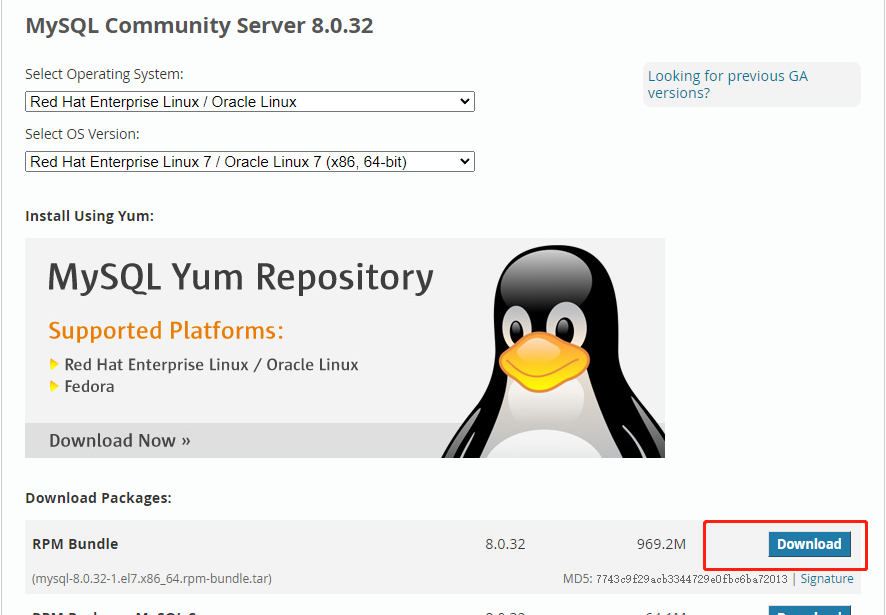Open the Signature link for RPM Bundle
The width and height of the screenshot is (886, 615).
point(827,579)
